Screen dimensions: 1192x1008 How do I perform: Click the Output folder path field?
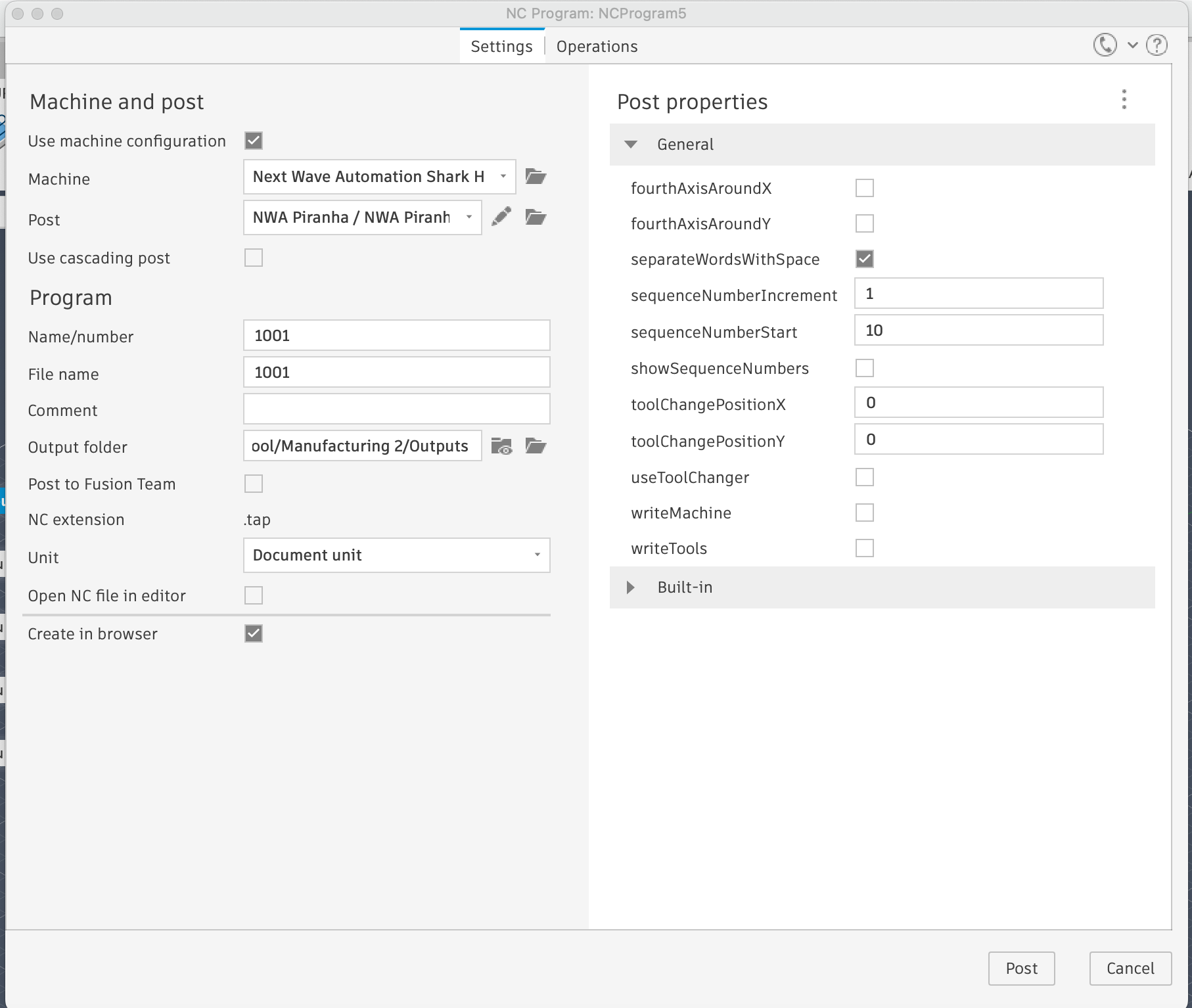(363, 446)
